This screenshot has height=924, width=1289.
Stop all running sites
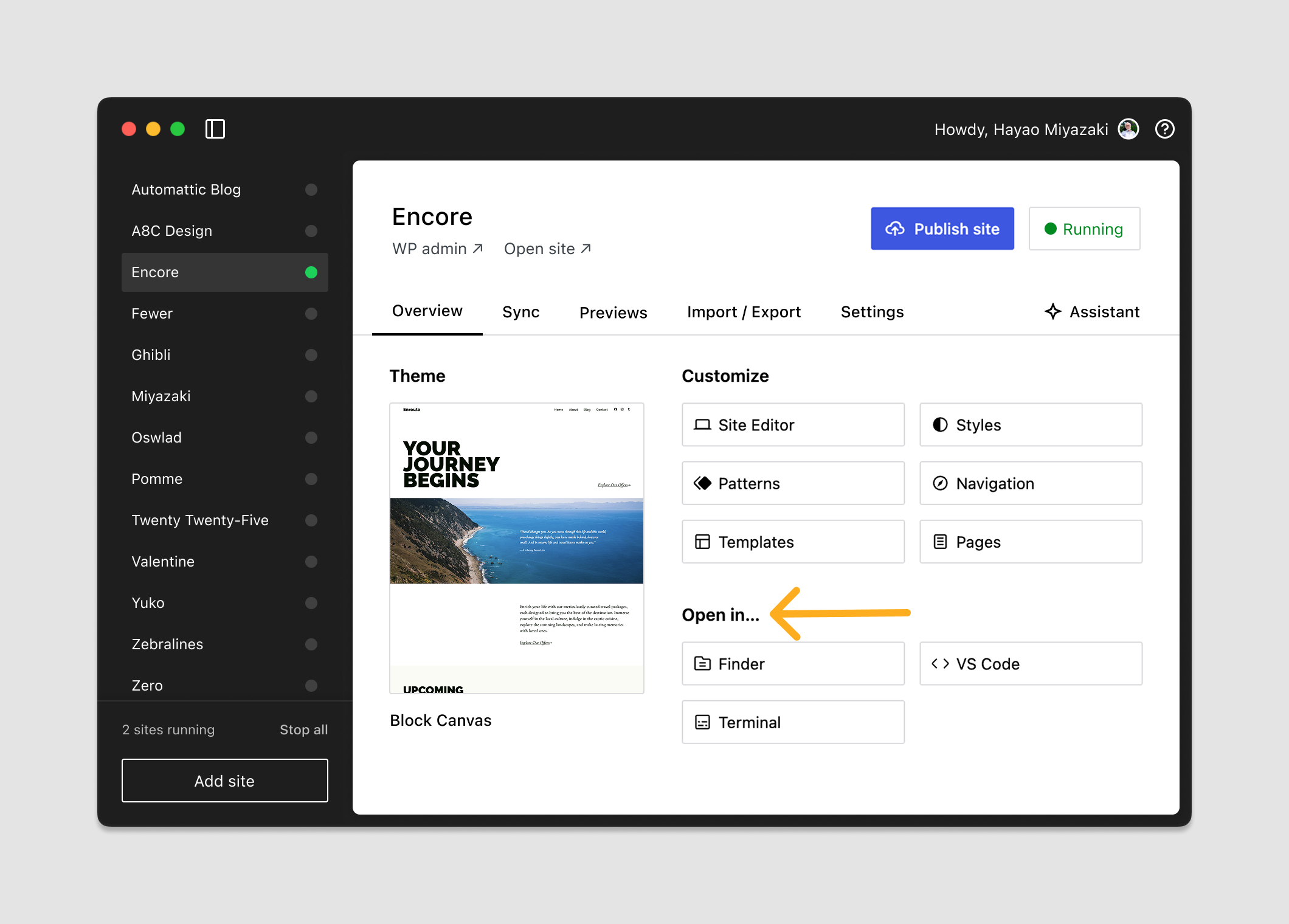[x=303, y=729]
